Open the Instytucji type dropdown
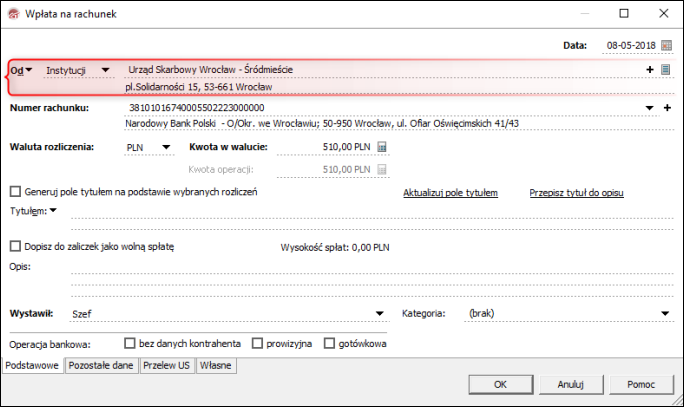The image size is (684, 407). 105,70
